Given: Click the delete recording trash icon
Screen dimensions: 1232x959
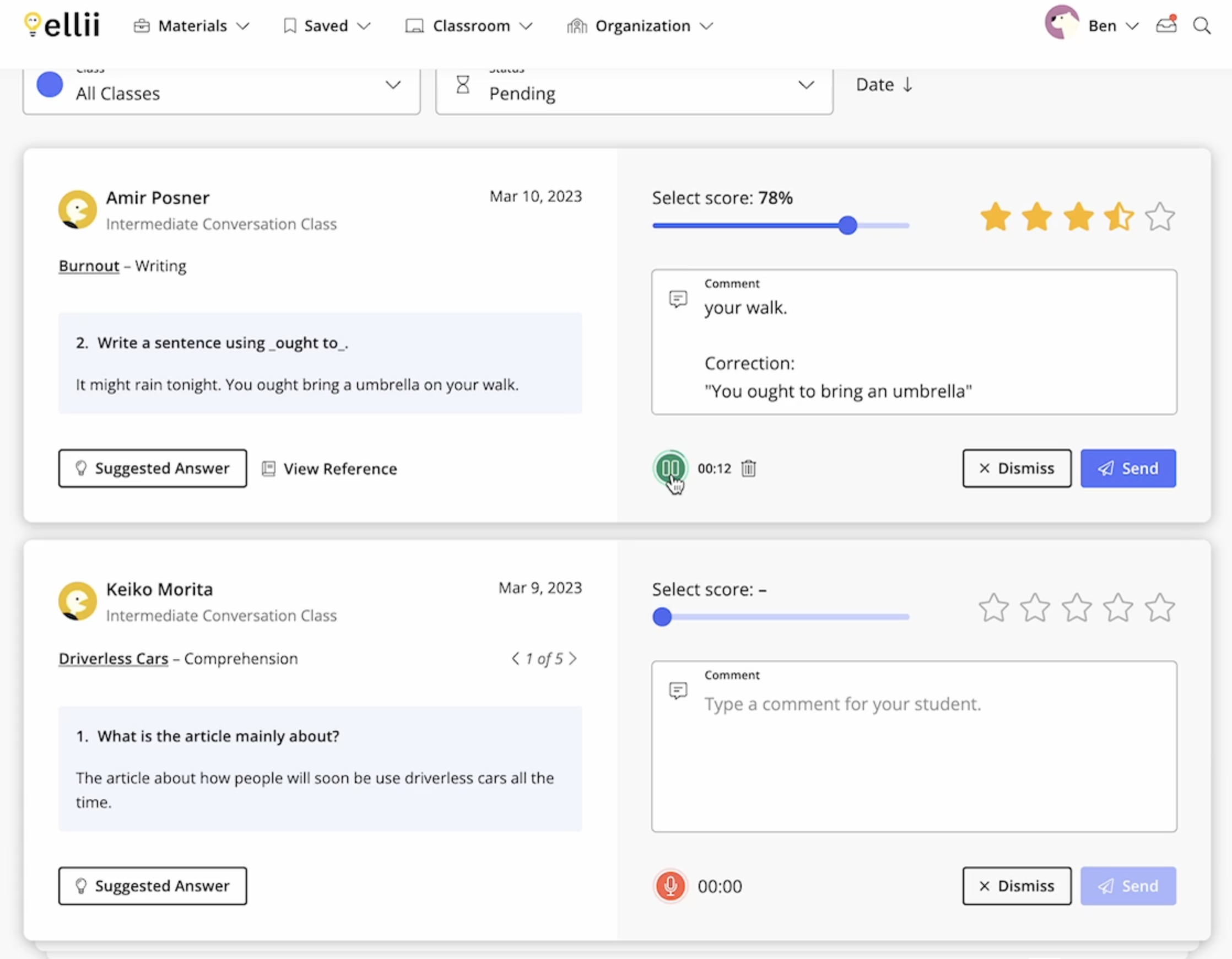Looking at the screenshot, I should click(x=749, y=468).
